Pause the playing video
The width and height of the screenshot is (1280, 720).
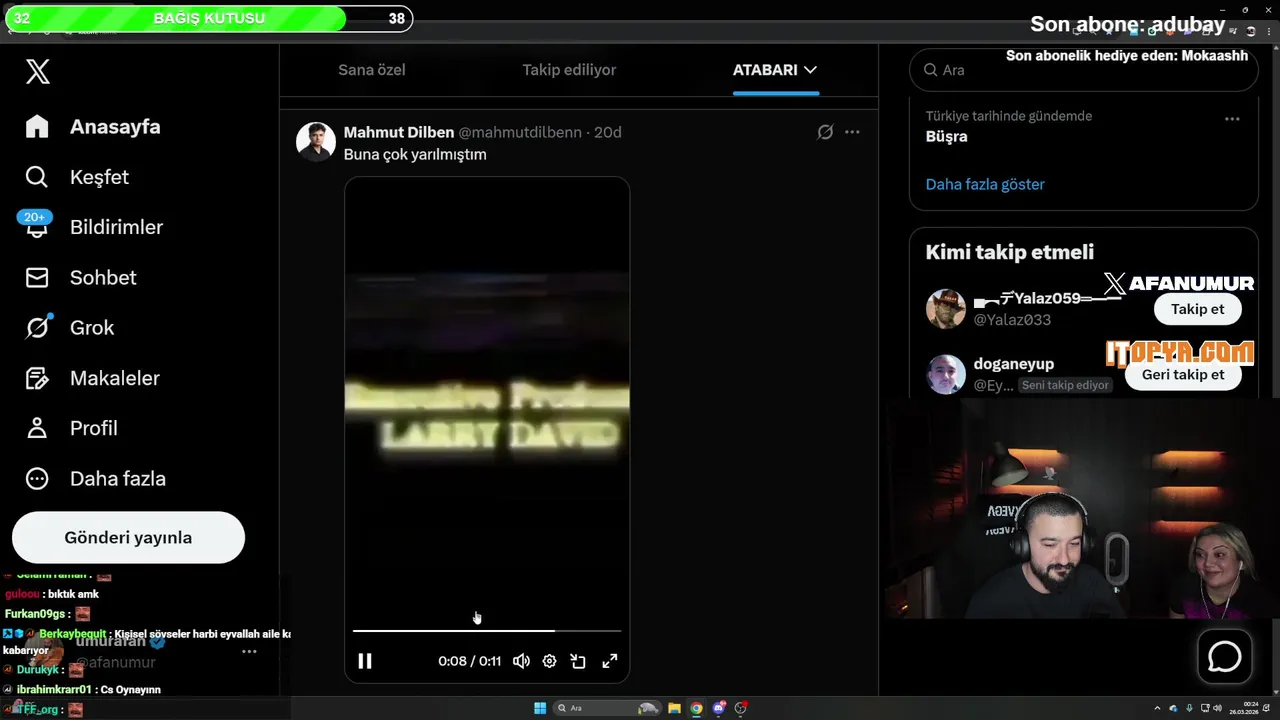tap(365, 661)
